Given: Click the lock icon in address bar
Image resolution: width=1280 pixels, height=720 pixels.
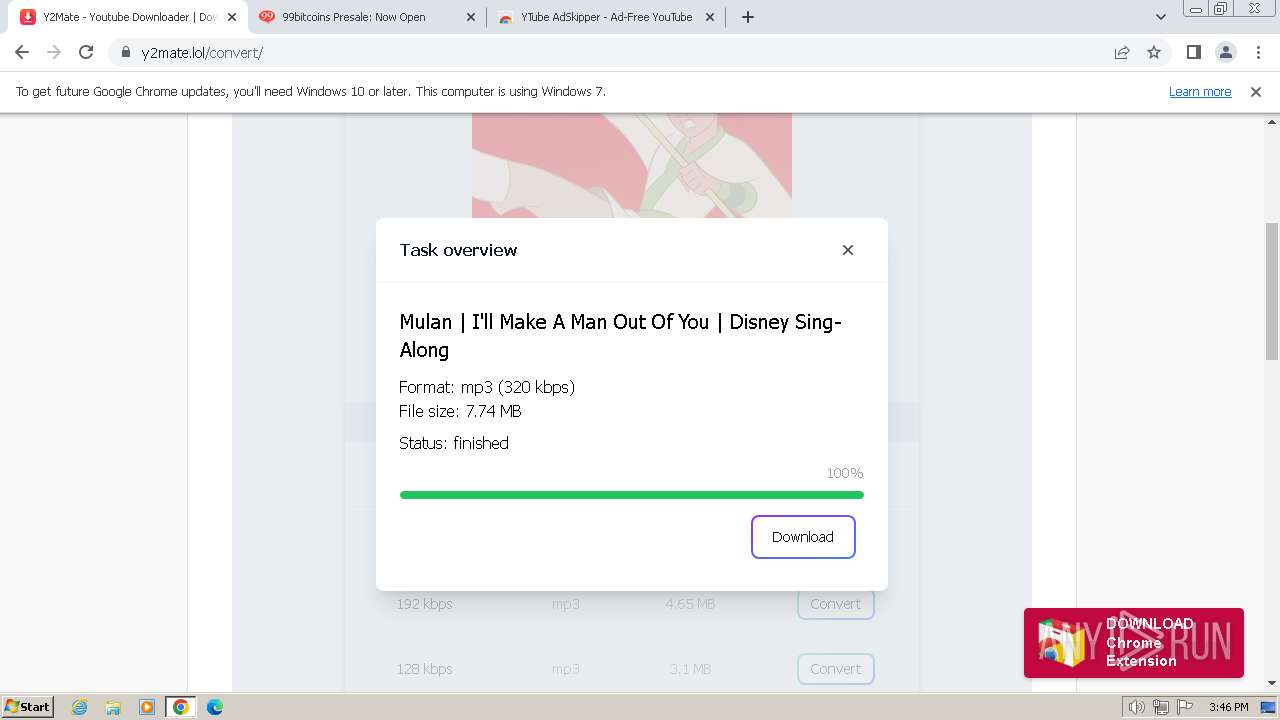Looking at the screenshot, I should (126, 53).
